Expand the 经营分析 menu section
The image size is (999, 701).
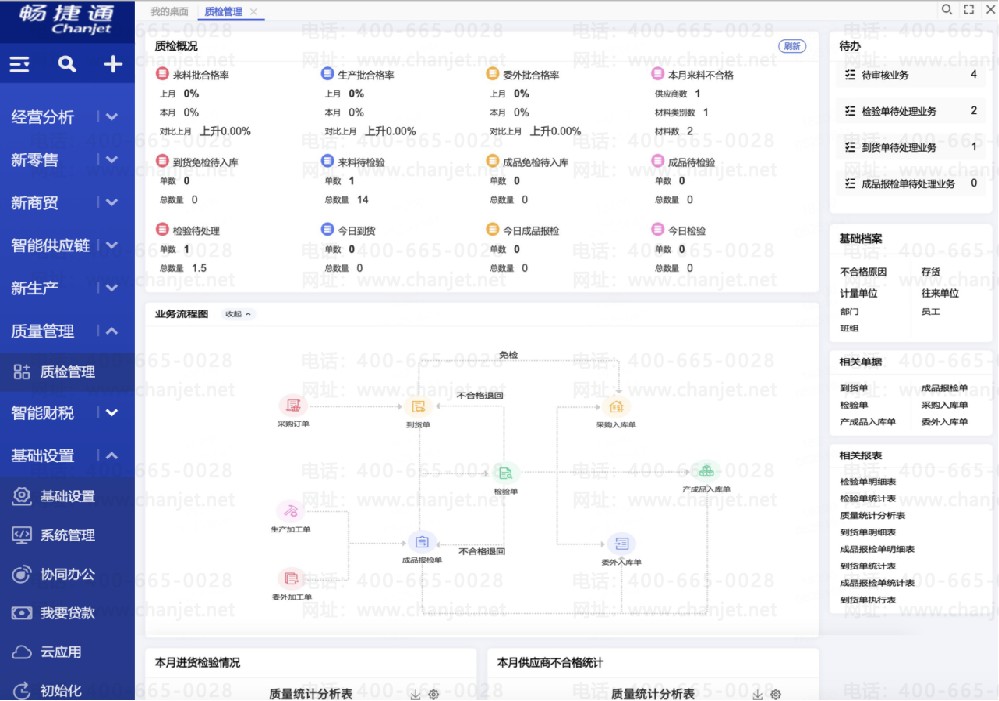(112, 117)
